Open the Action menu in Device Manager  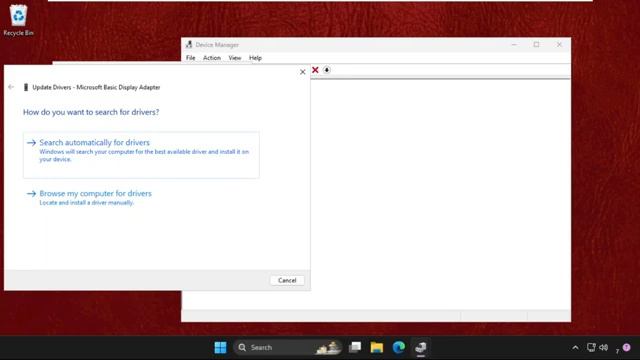coord(212,58)
